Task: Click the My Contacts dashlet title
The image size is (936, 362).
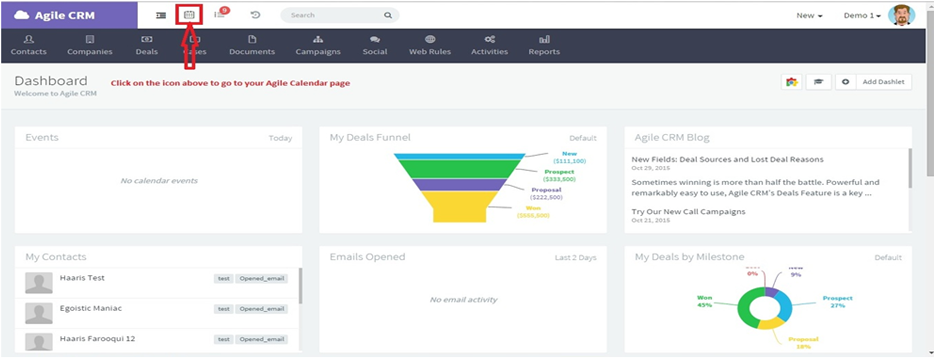Action: tap(56, 257)
